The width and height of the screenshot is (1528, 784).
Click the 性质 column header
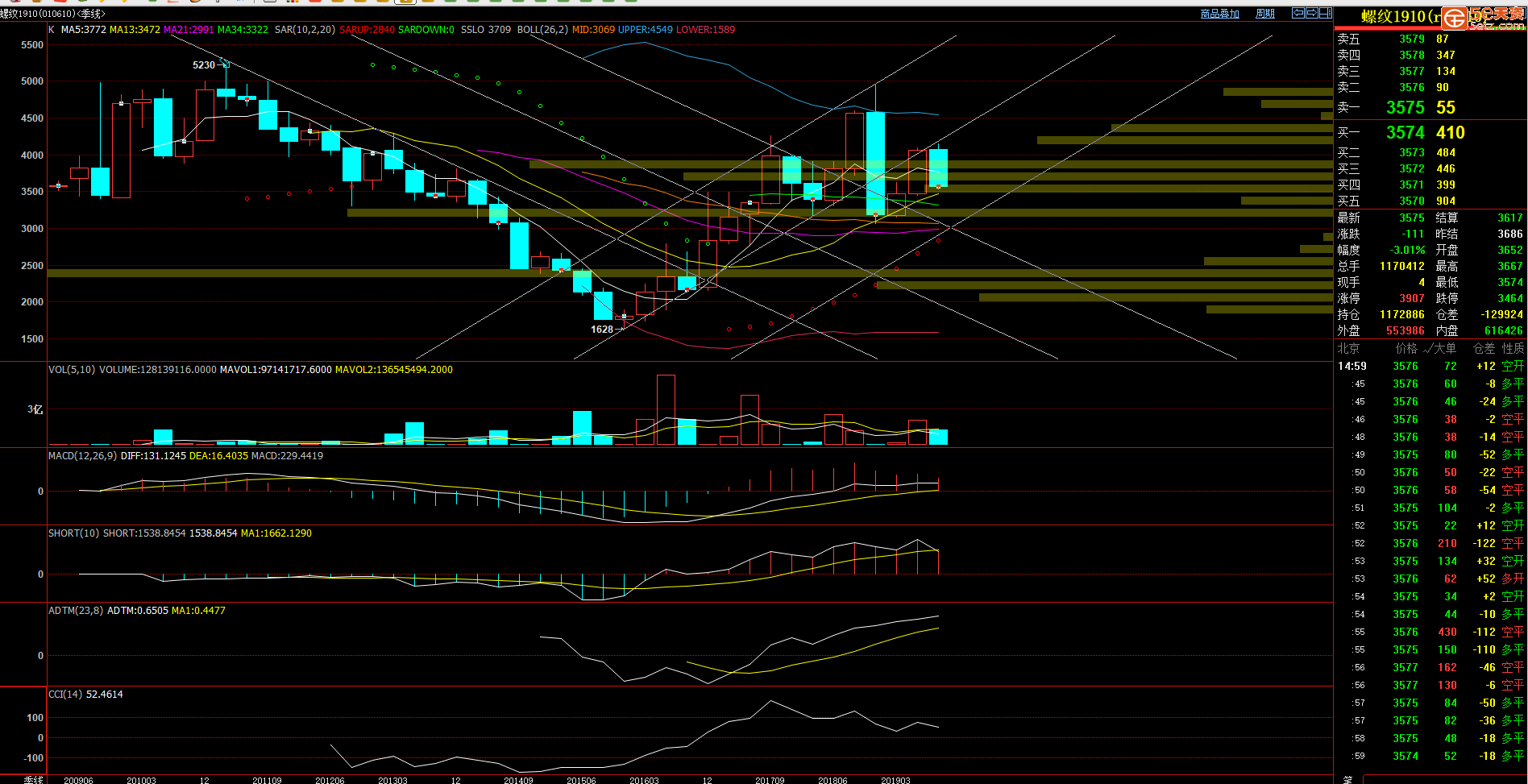[1513, 348]
